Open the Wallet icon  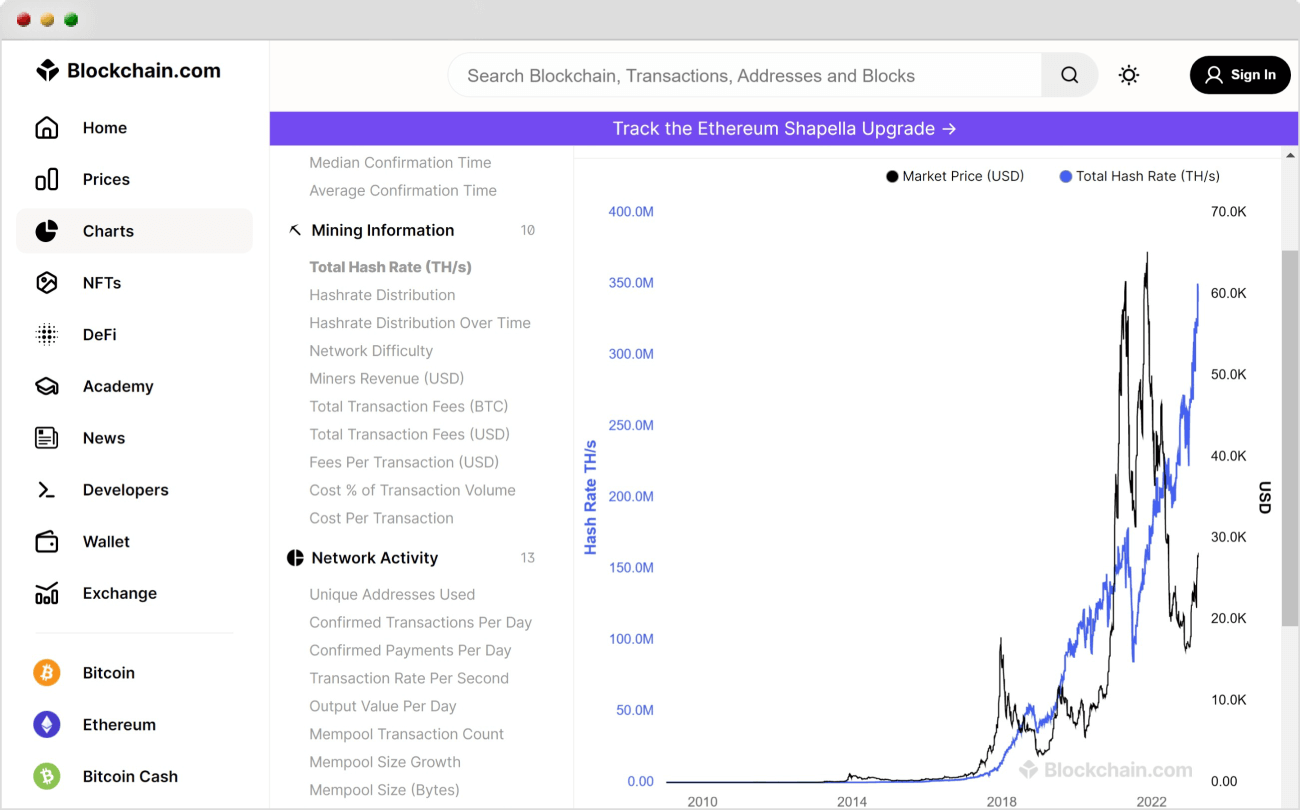click(x=46, y=542)
